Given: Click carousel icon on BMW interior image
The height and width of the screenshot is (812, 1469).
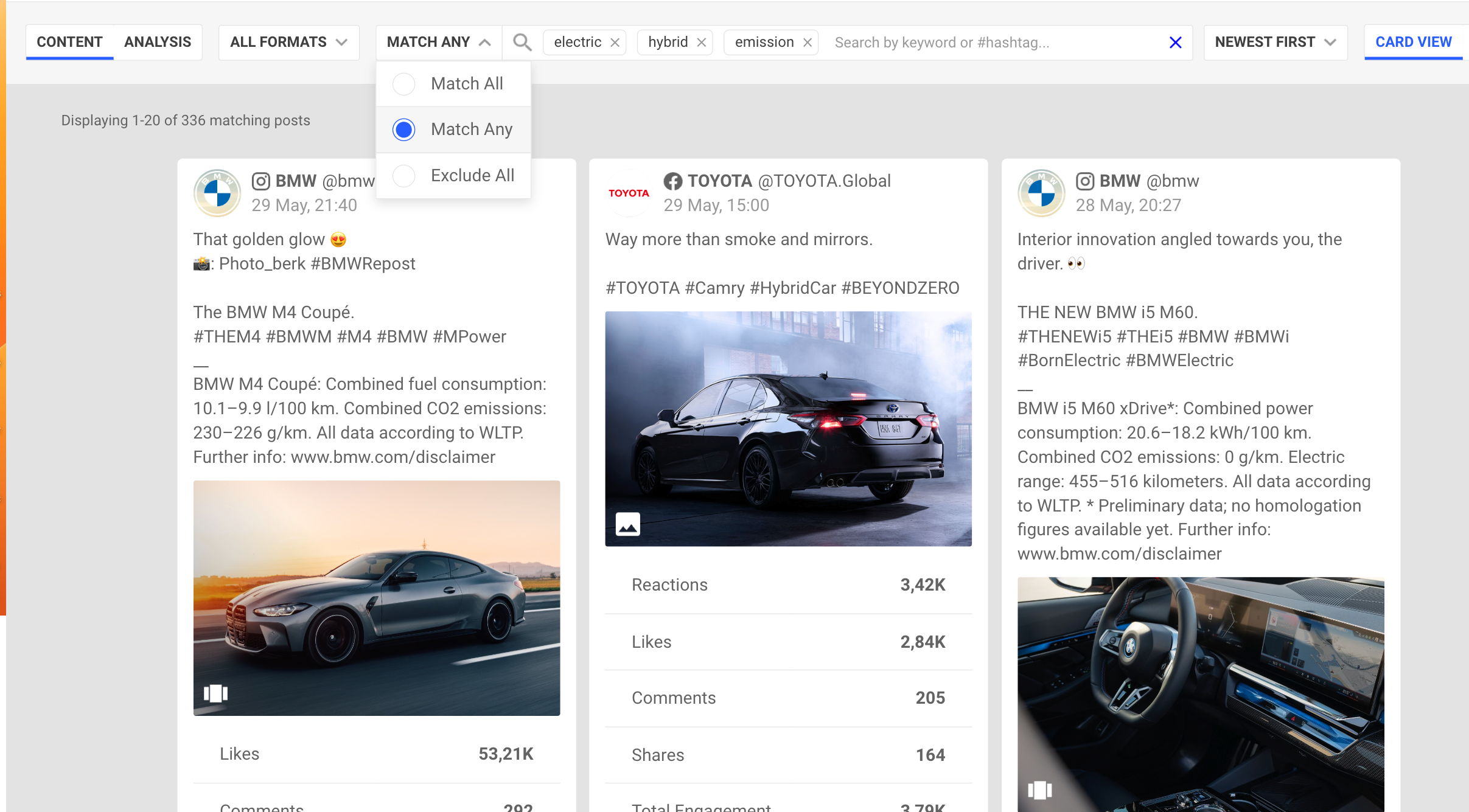Looking at the screenshot, I should click(1040, 790).
